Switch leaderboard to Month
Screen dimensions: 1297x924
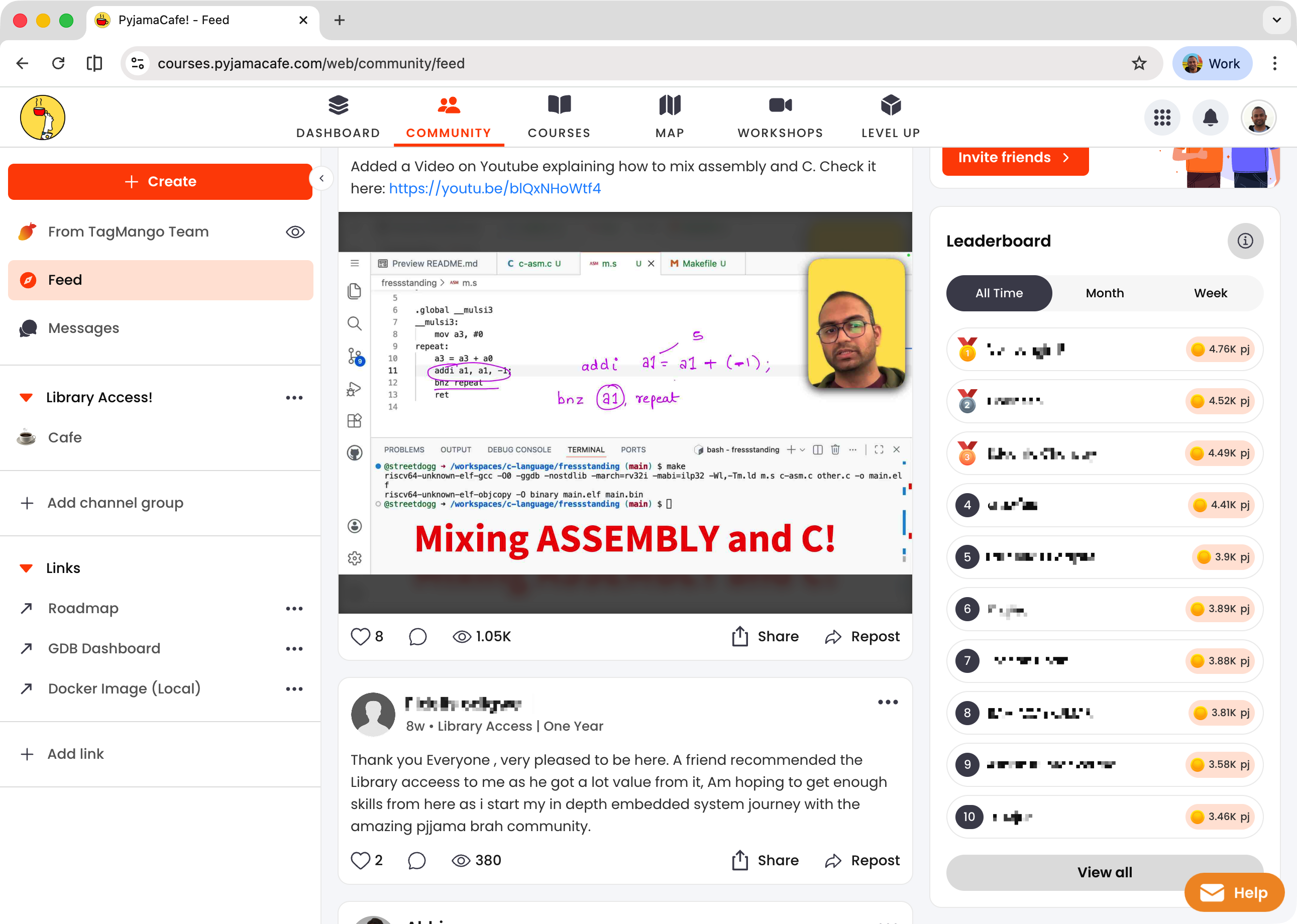pos(1104,293)
